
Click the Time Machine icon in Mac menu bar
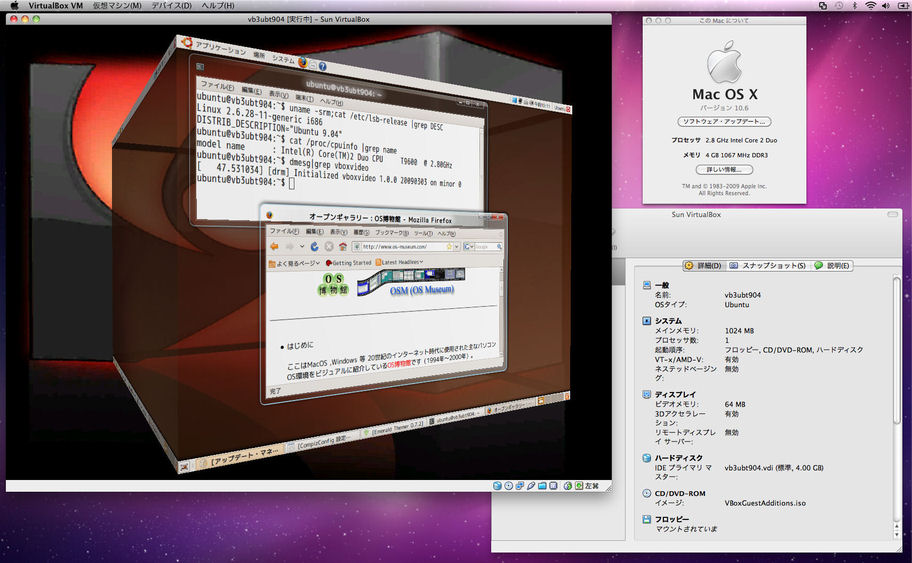[x=839, y=5]
